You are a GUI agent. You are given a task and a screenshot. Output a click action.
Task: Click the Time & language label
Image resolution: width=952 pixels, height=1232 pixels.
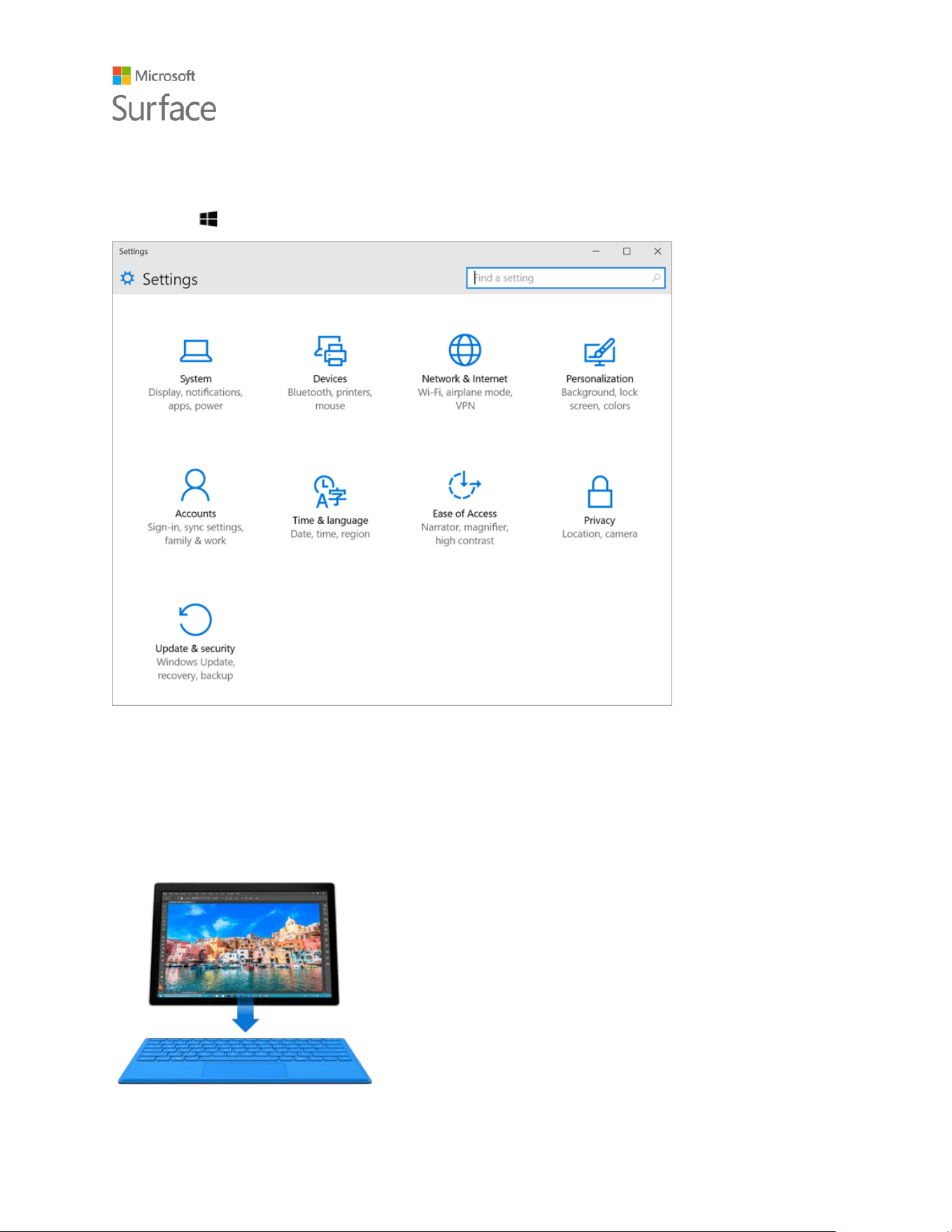[330, 521]
